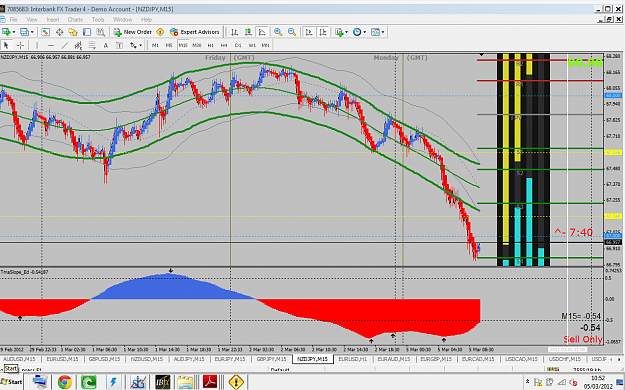The width and height of the screenshot is (625, 390).
Task: Open MetaEditor yellow diamond icon
Action: (160, 32)
